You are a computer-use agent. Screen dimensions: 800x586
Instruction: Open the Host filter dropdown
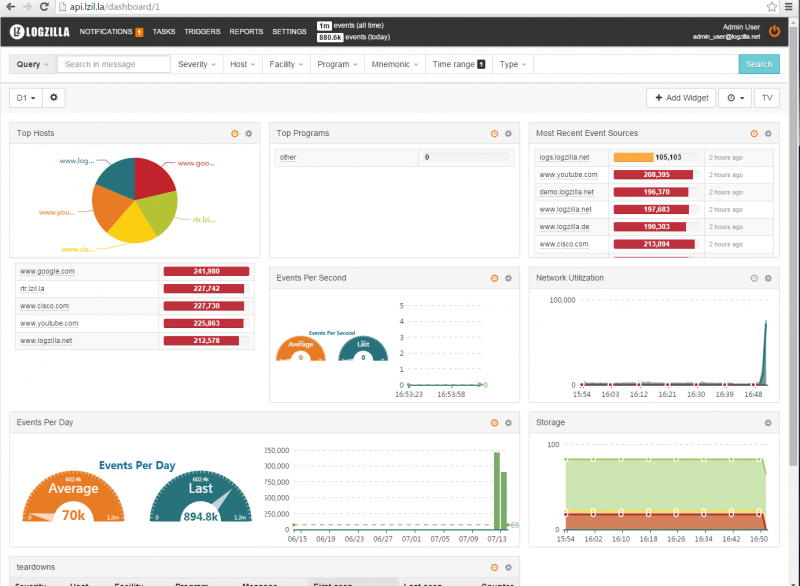pos(242,64)
